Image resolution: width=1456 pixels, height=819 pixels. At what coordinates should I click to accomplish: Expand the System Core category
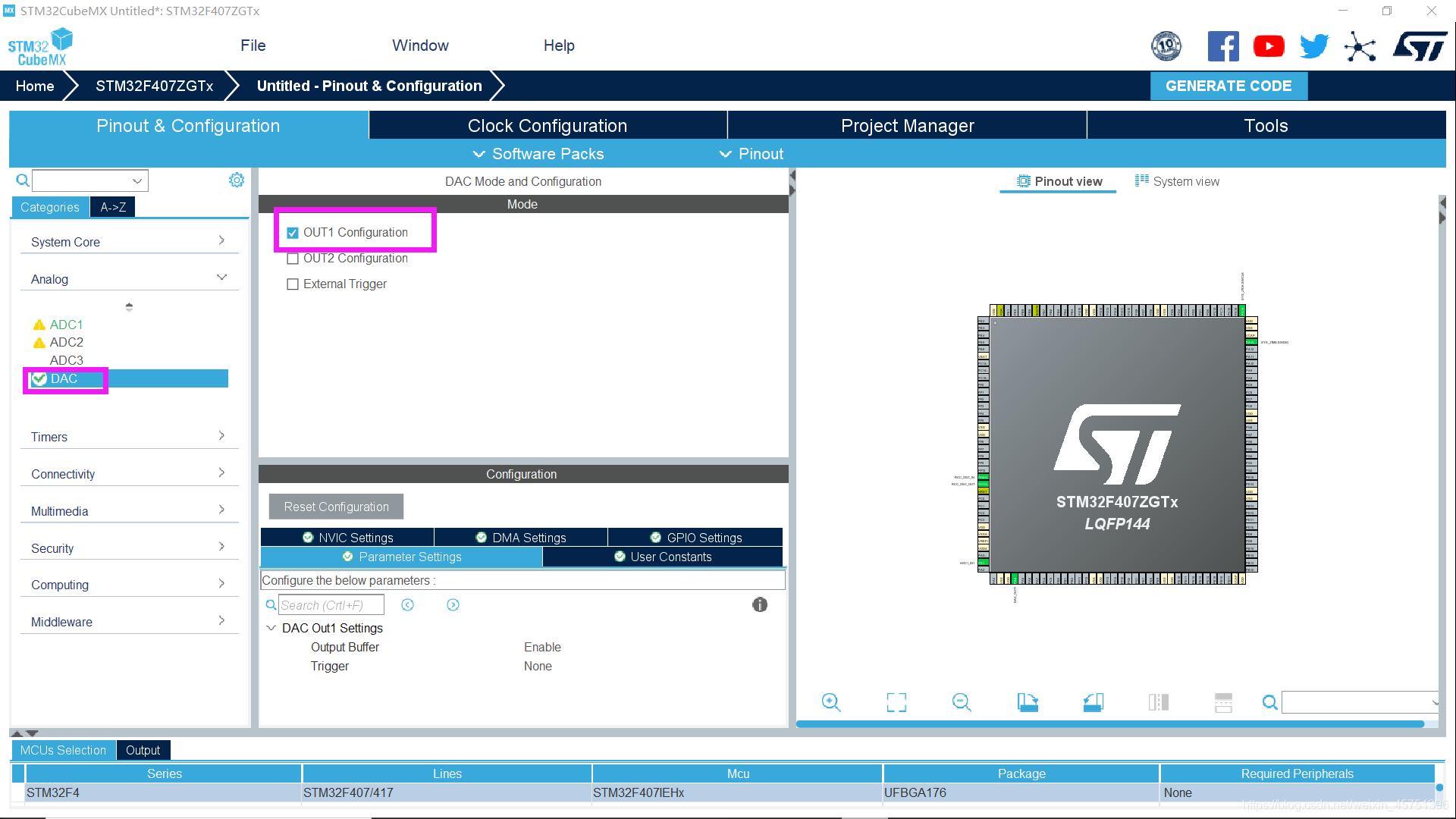[221, 240]
